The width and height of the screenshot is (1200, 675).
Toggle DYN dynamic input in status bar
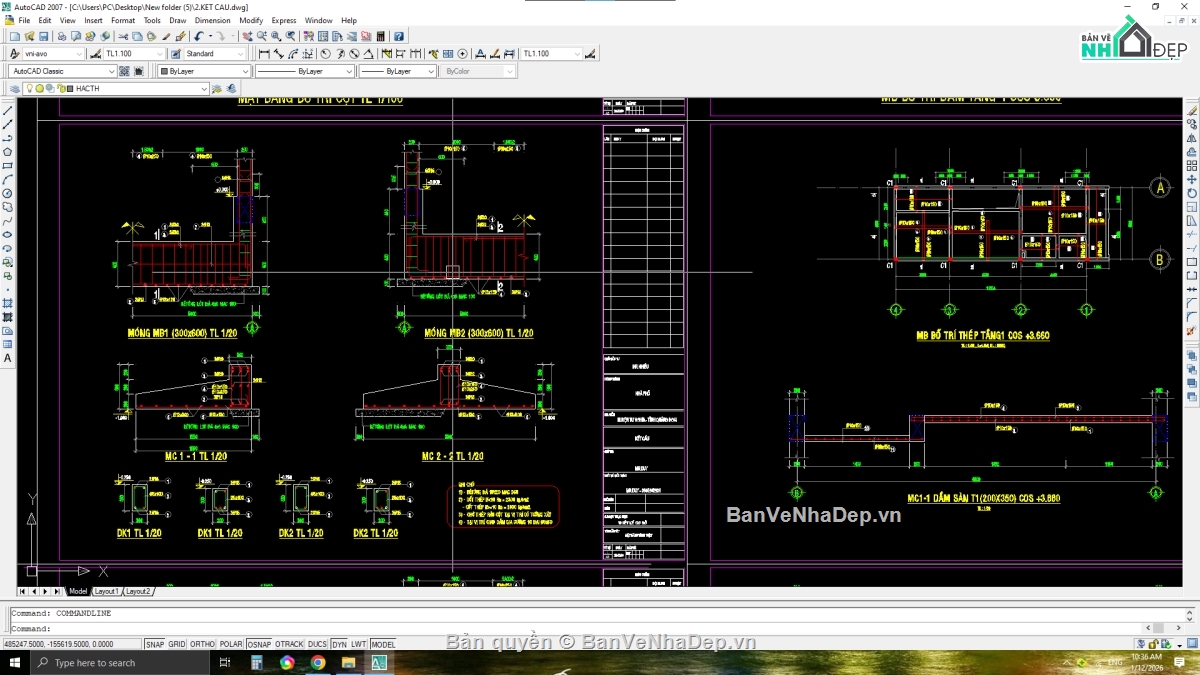(x=339, y=644)
